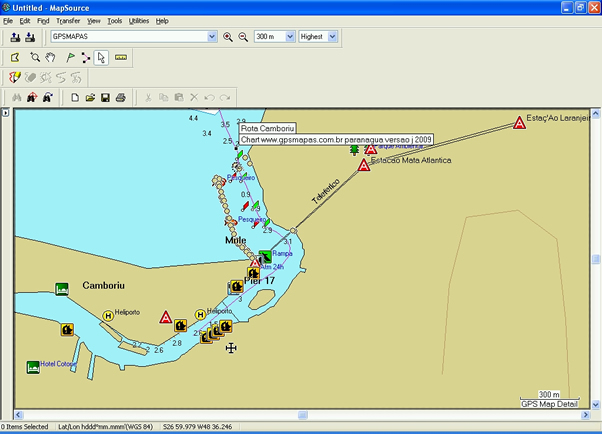This screenshot has width=602, height=434.
Task: Activate the Distance/Bearing ruler tool
Action: pos(120,57)
